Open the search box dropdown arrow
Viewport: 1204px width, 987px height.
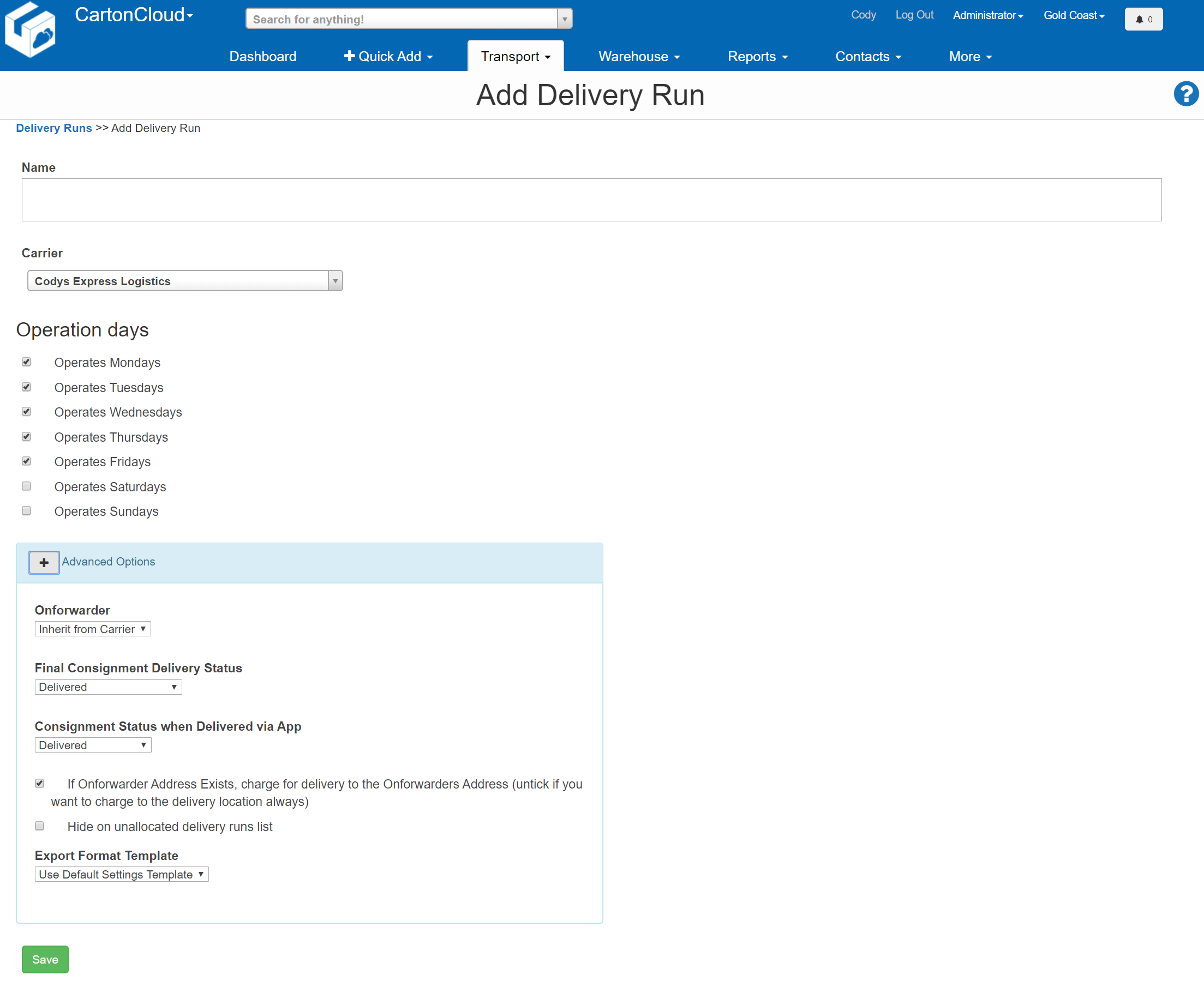(x=564, y=19)
